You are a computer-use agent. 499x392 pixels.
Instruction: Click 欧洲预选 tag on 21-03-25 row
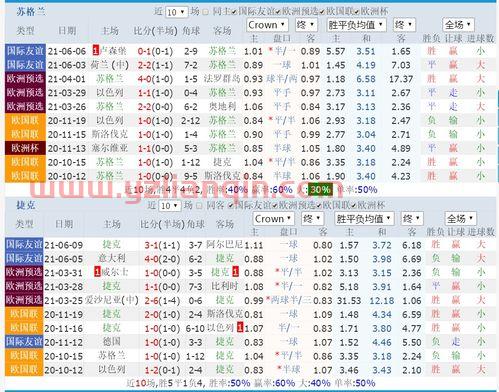[24, 300]
